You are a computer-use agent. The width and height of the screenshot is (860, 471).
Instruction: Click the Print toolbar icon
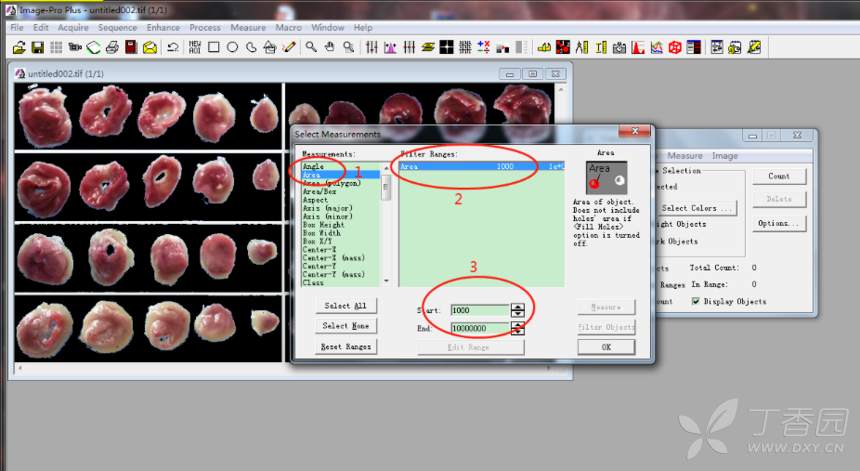pyautogui.click(x=112, y=47)
